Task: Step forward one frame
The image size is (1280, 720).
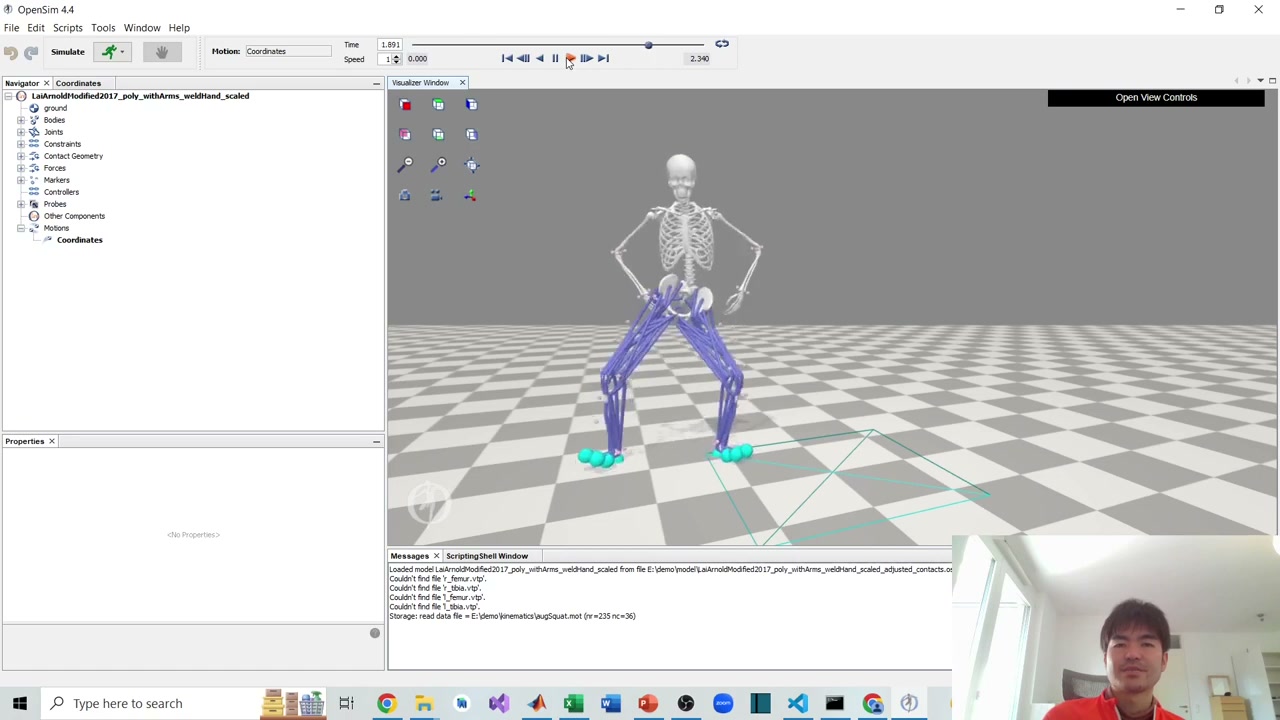Action: click(587, 59)
